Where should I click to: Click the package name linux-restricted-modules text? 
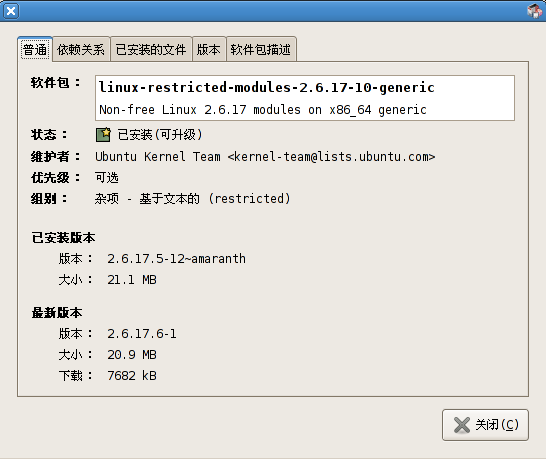(x=267, y=87)
